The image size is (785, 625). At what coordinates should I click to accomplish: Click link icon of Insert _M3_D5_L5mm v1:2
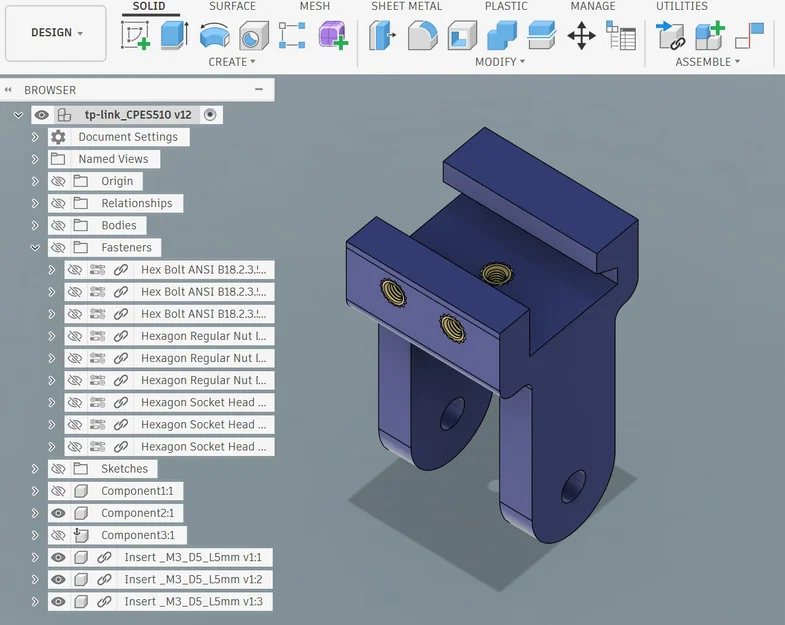(104, 579)
